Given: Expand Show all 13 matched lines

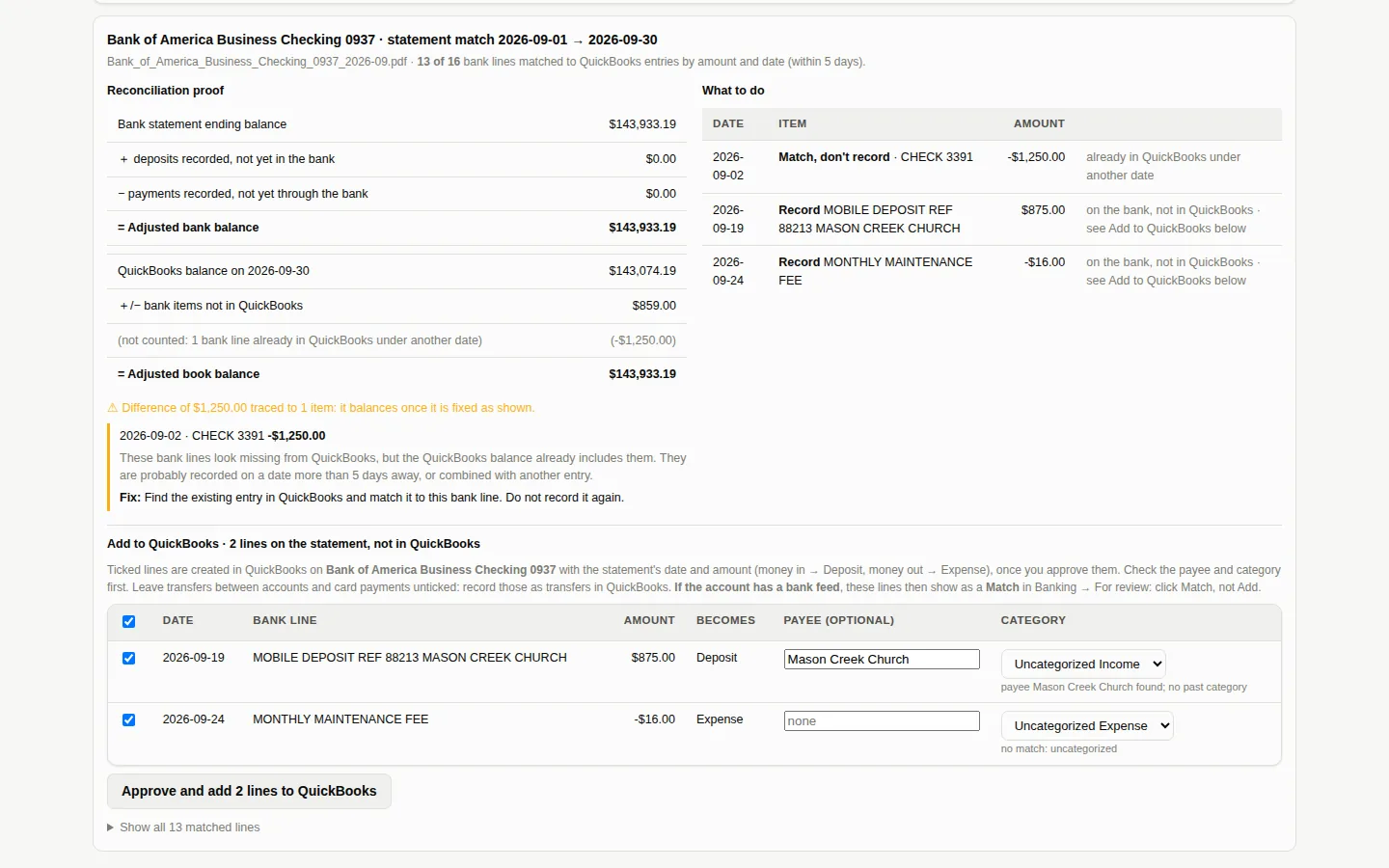Looking at the screenshot, I should tap(183, 827).
